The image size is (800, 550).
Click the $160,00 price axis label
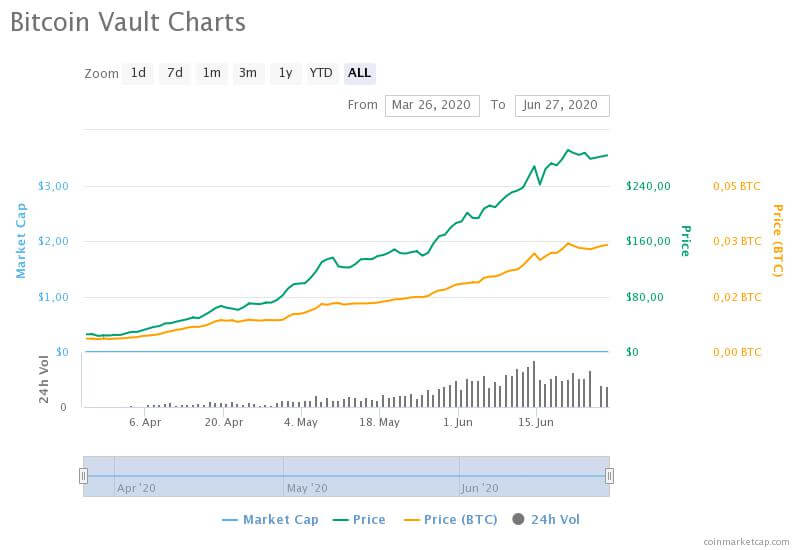point(648,241)
